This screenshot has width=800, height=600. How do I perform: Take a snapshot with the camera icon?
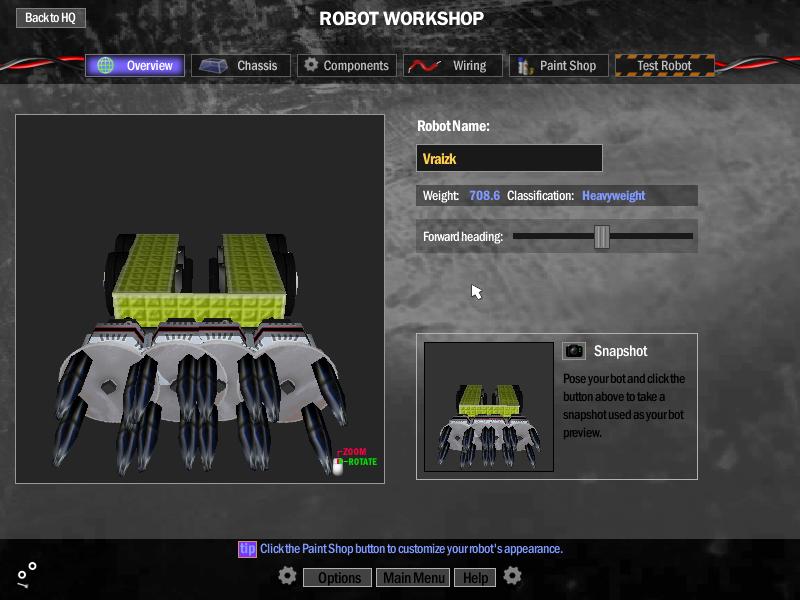(x=574, y=351)
